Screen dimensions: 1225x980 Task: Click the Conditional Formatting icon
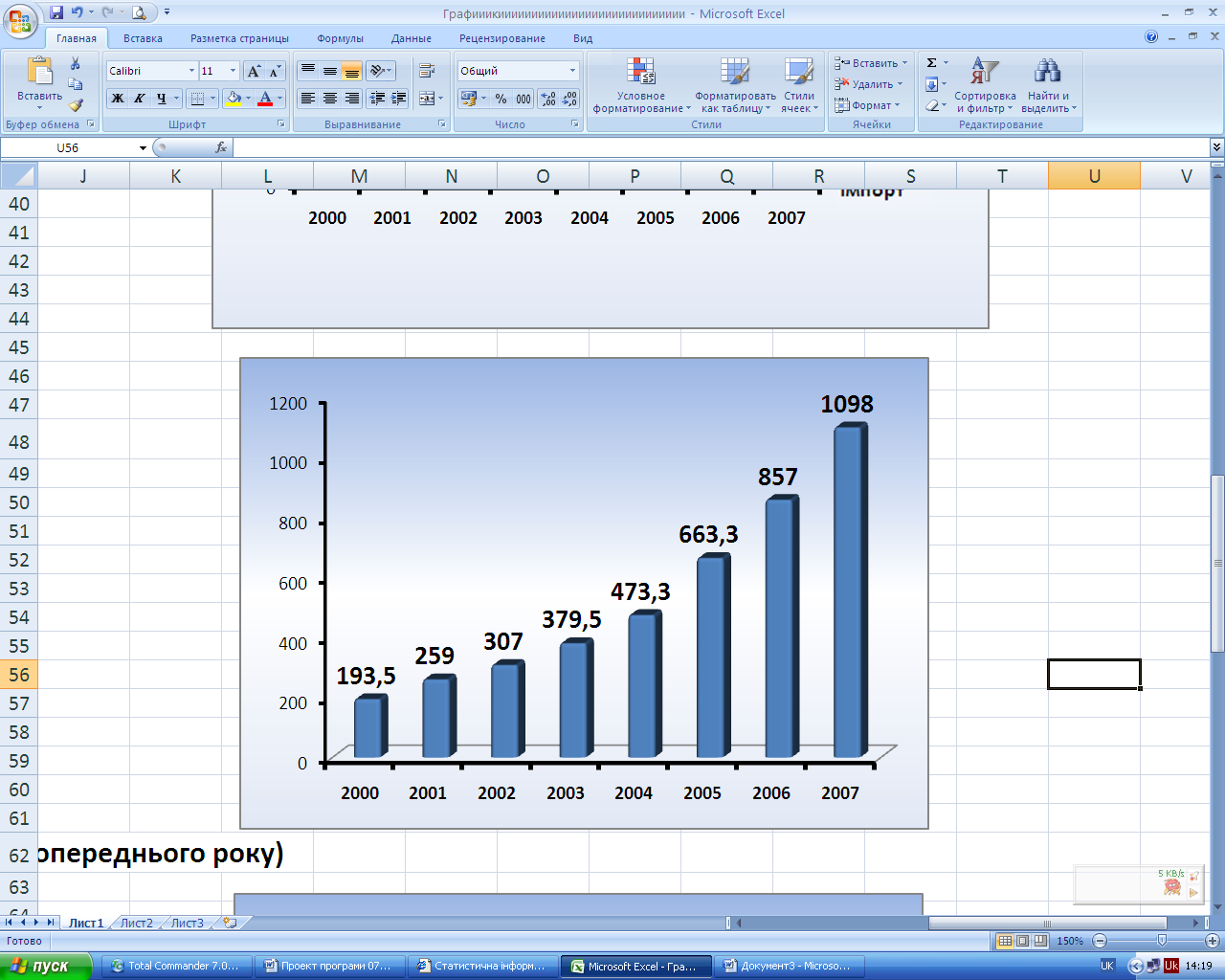coord(640,72)
